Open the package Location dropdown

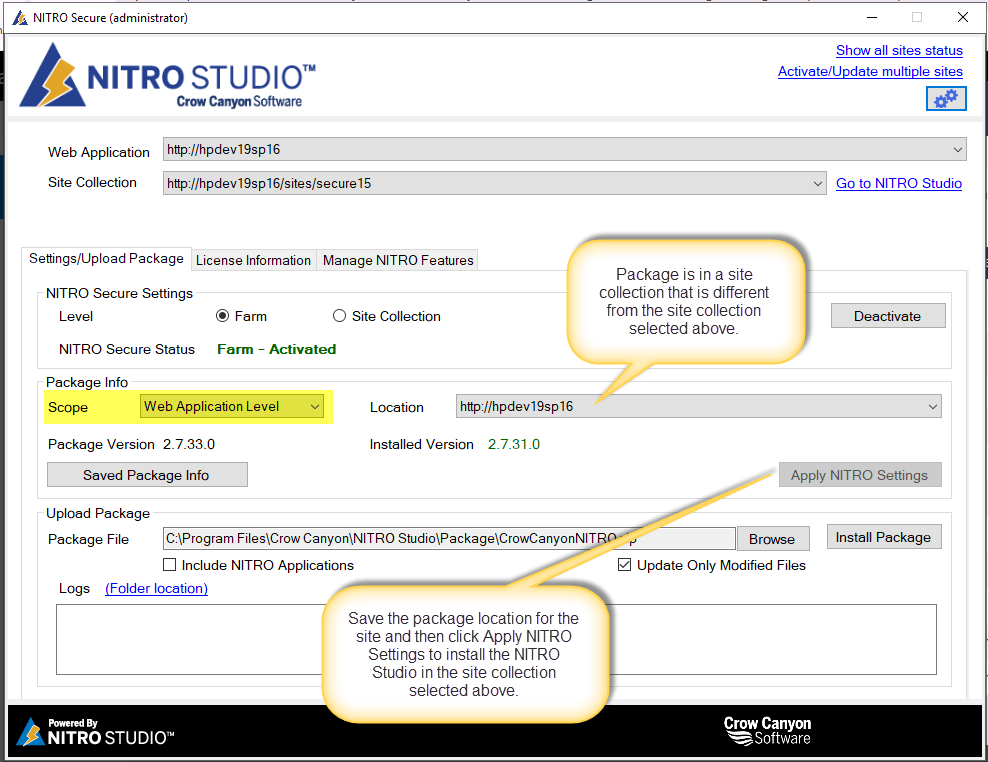(x=698, y=407)
